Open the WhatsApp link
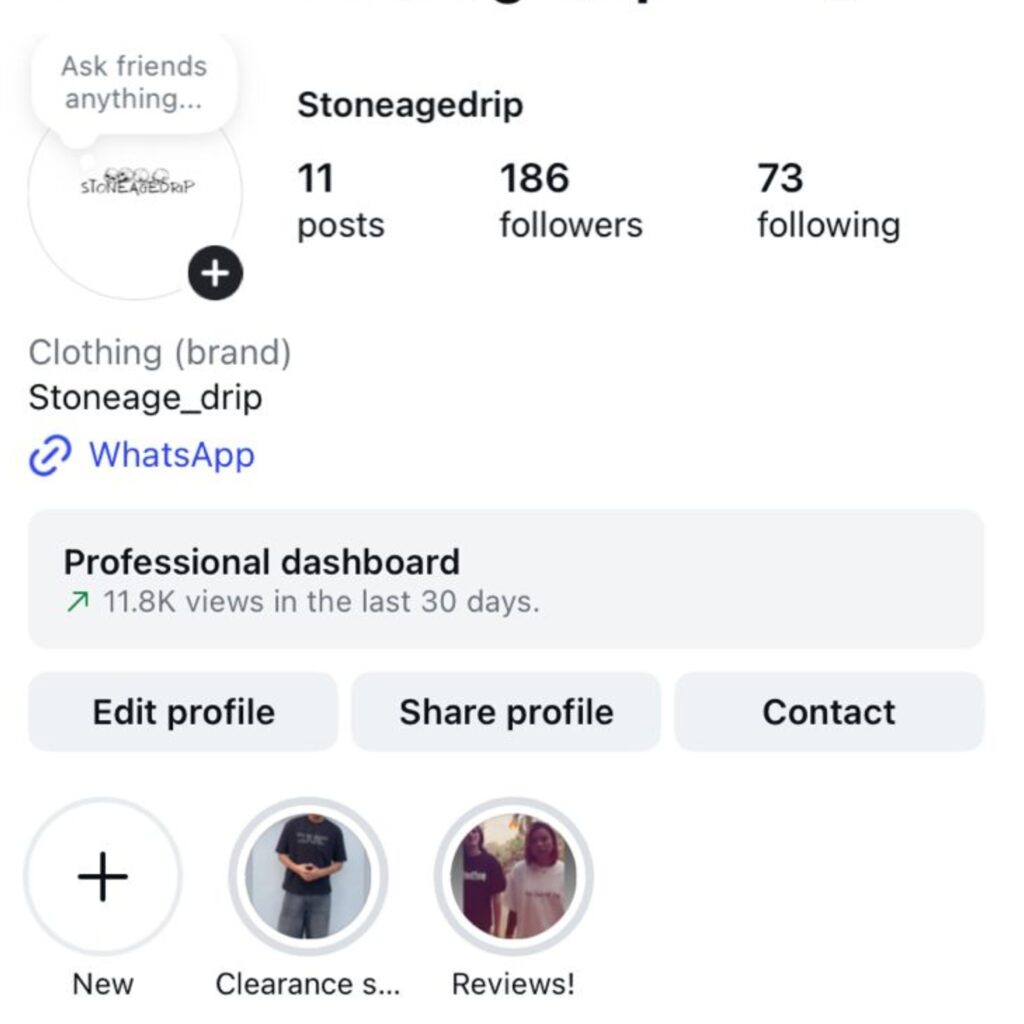Screen dimensions: 1024x1024 [171, 455]
